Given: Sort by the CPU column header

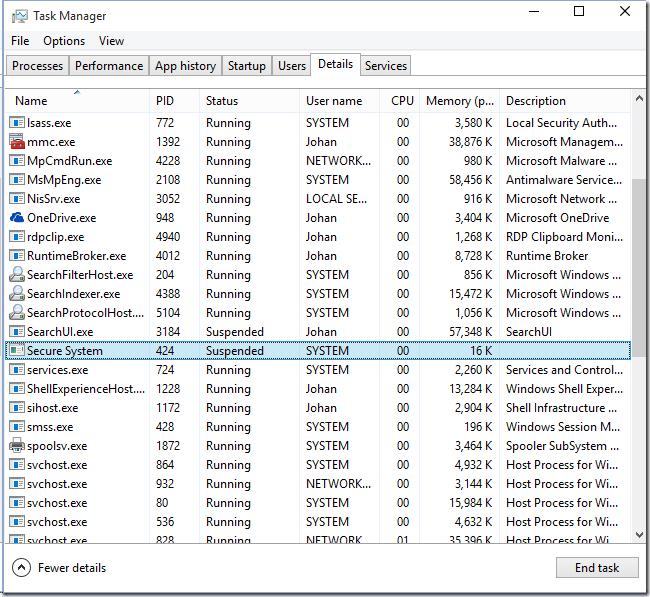Looking at the screenshot, I should point(402,101).
